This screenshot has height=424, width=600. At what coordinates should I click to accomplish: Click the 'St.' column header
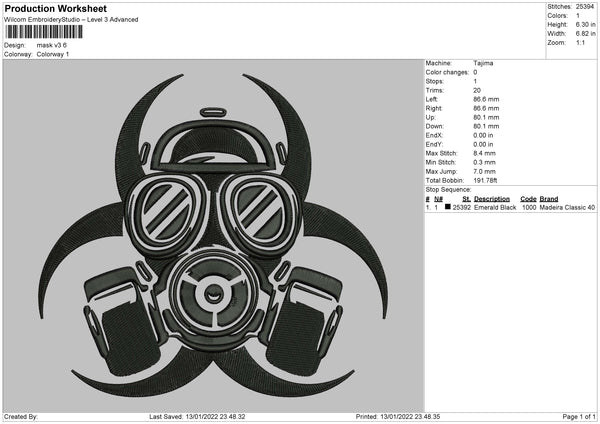pos(466,199)
